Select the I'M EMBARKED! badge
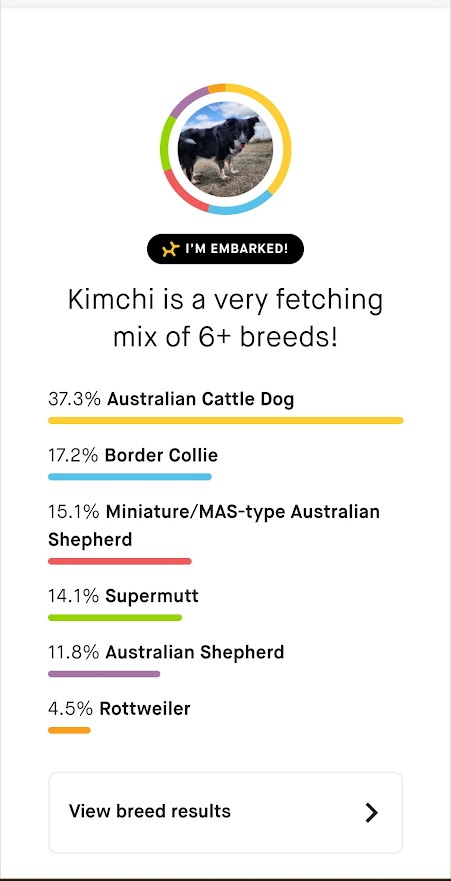Viewport: 451px width, 881px height. 225,249
